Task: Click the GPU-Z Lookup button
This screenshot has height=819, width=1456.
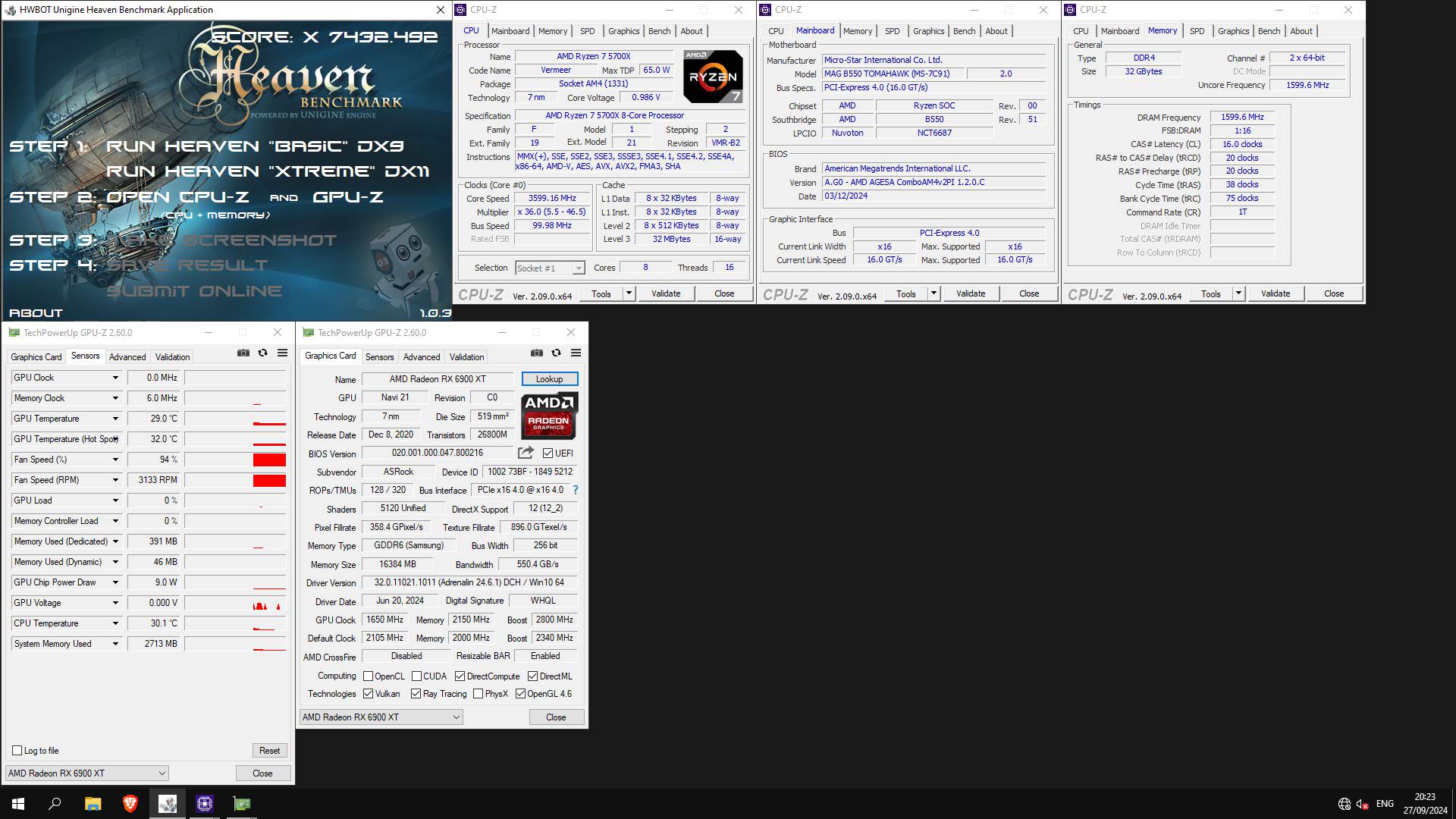Action: point(549,379)
